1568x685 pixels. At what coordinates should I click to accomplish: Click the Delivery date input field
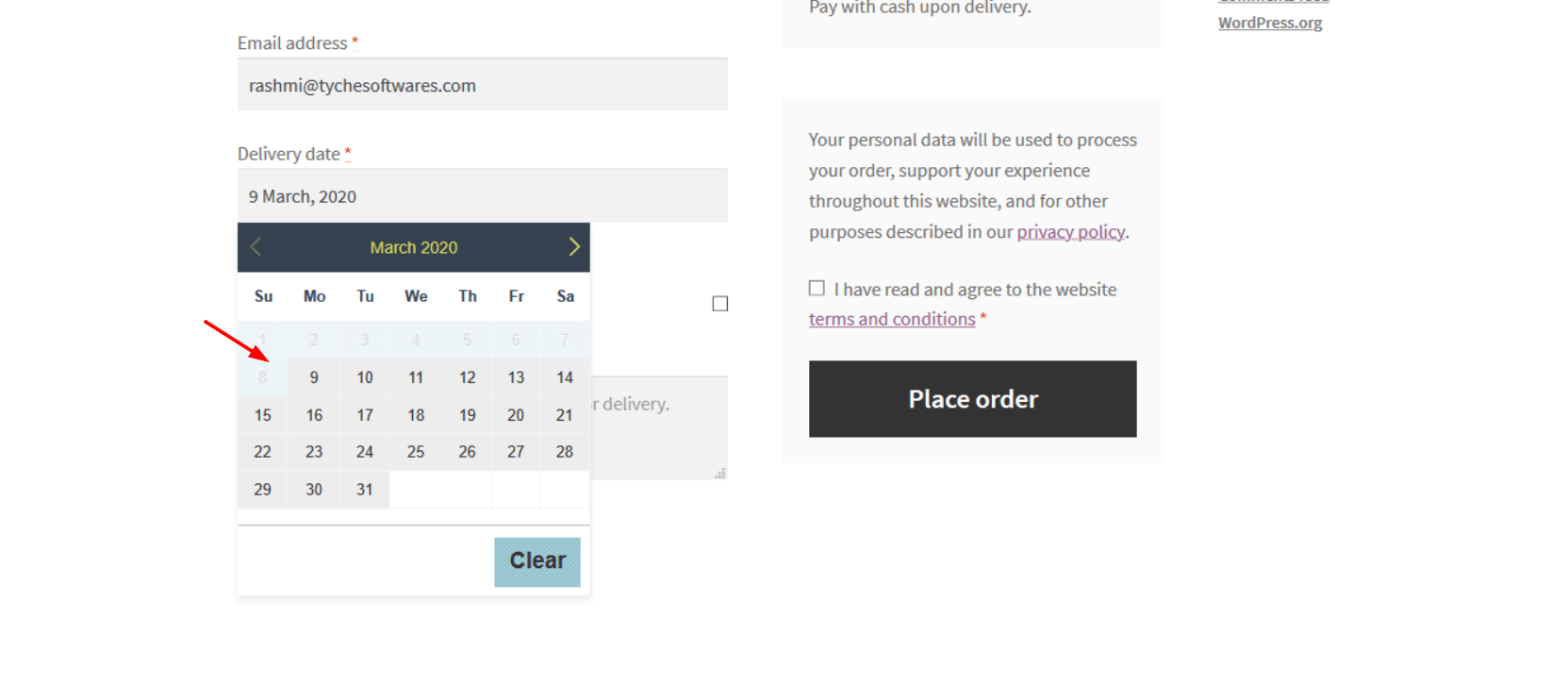[x=482, y=195]
